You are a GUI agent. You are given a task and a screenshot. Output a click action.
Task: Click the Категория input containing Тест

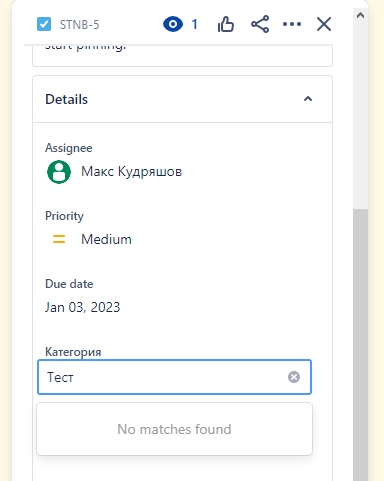tap(174, 377)
